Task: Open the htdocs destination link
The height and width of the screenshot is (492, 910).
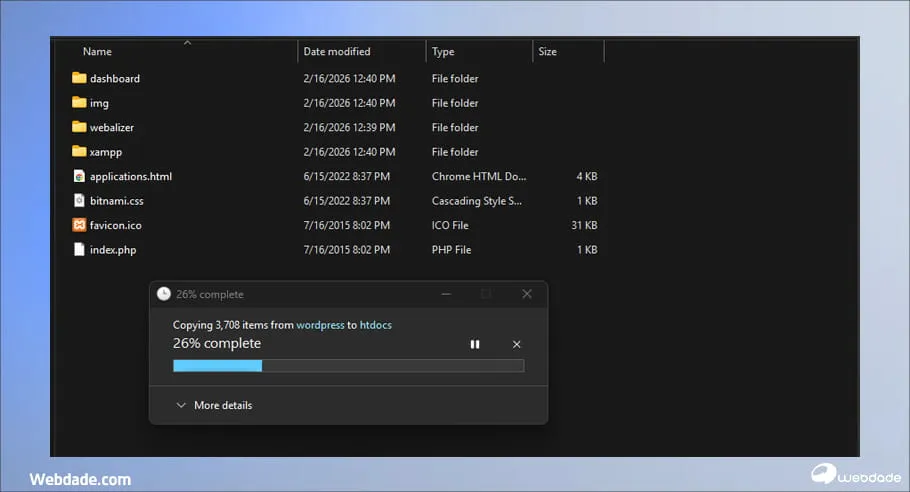Action: (x=376, y=325)
